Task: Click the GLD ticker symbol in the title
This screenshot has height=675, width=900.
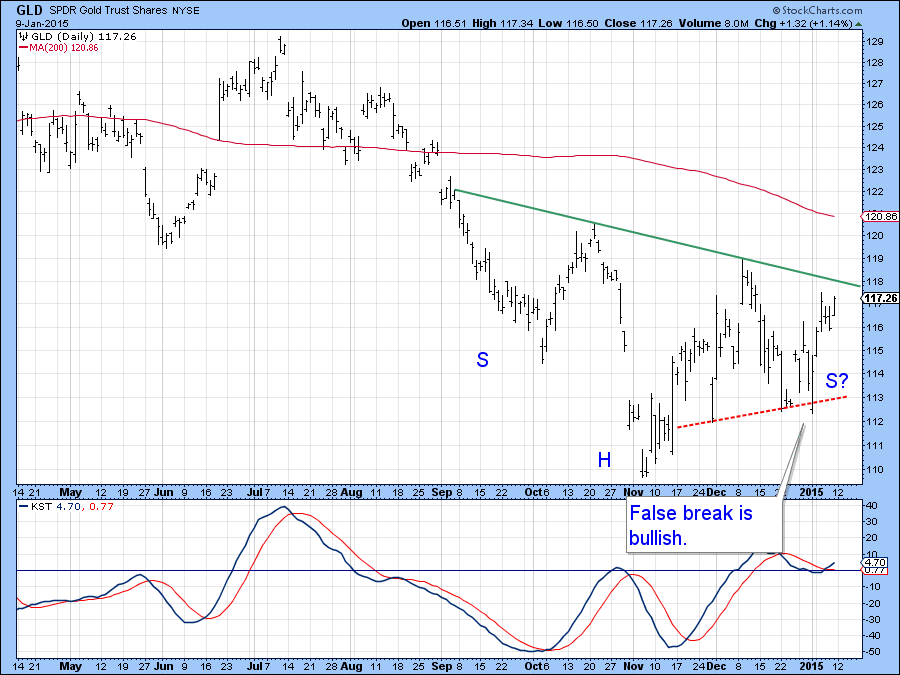Action: [x=29, y=10]
